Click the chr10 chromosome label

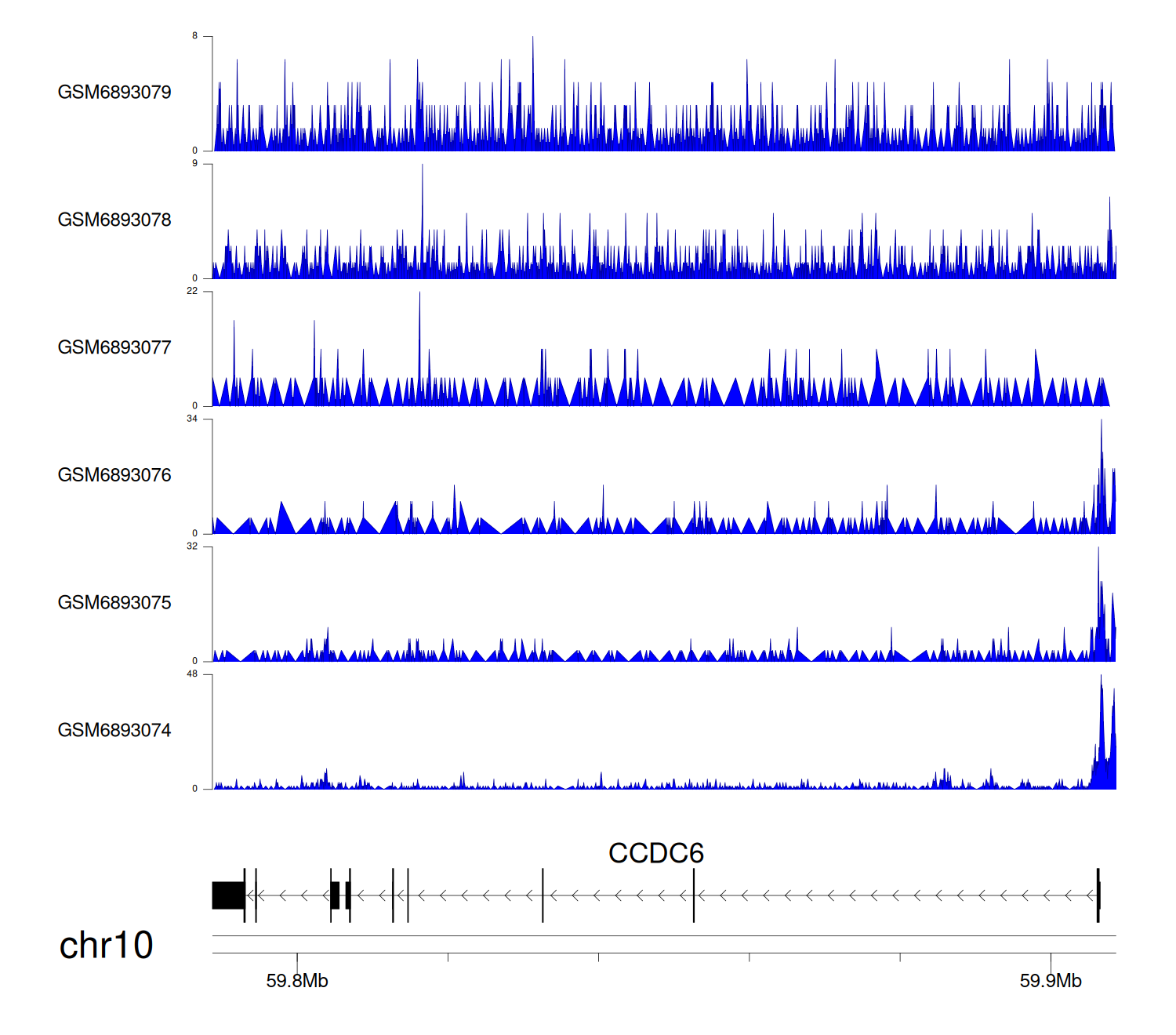[106, 945]
